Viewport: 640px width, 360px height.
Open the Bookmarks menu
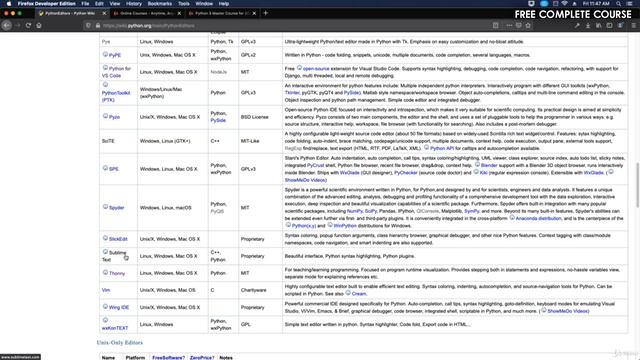[160, 4]
